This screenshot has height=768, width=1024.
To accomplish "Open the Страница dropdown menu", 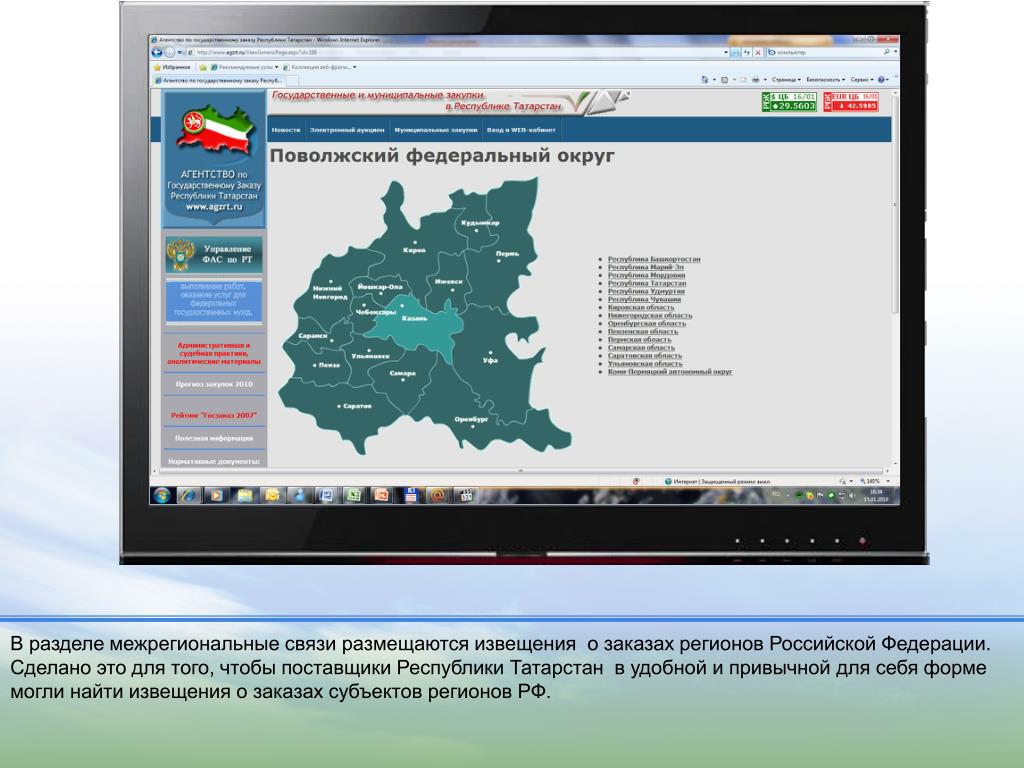I will 786,80.
